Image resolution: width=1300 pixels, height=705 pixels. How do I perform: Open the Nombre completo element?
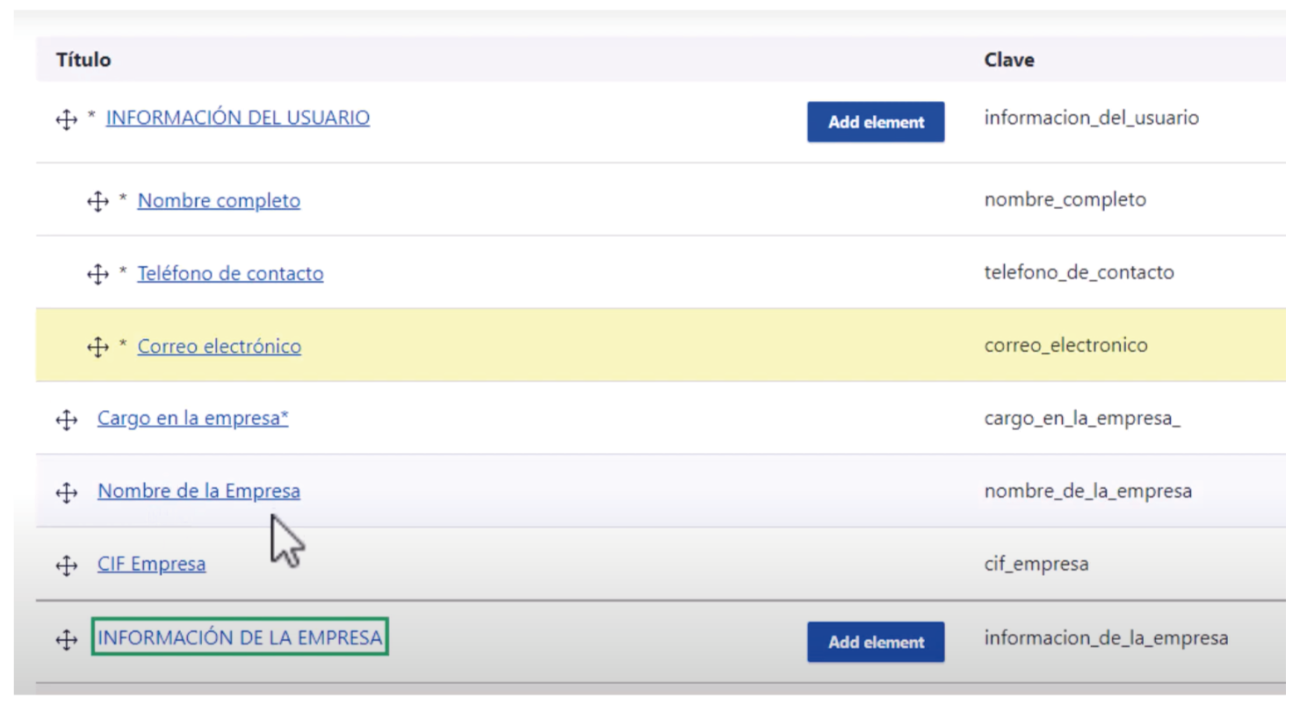tap(219, 201)
